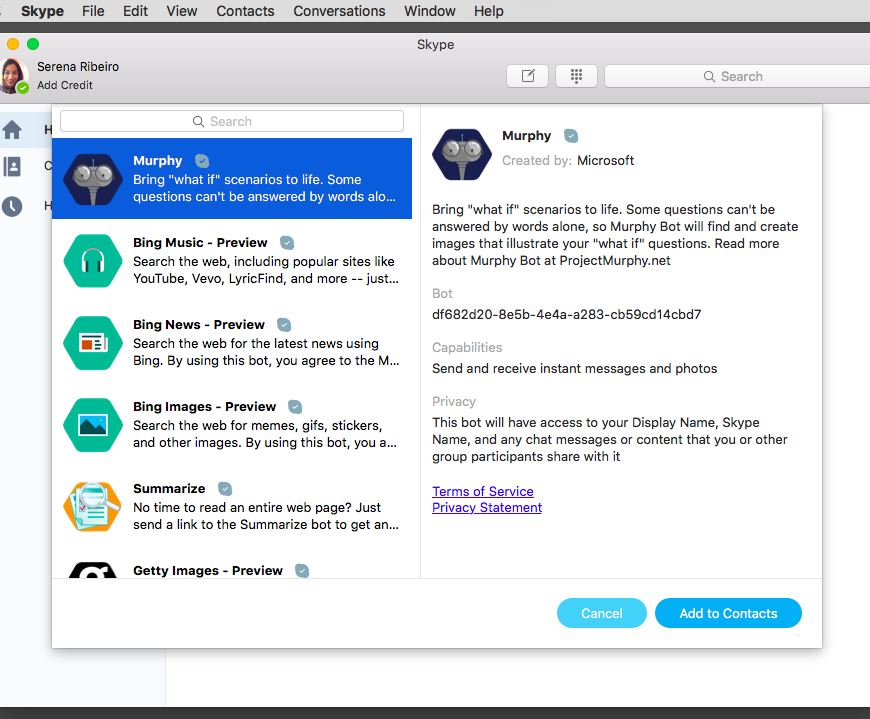
Task: Select the Bing Music headphones icon
Action: [x=93, y=260]
